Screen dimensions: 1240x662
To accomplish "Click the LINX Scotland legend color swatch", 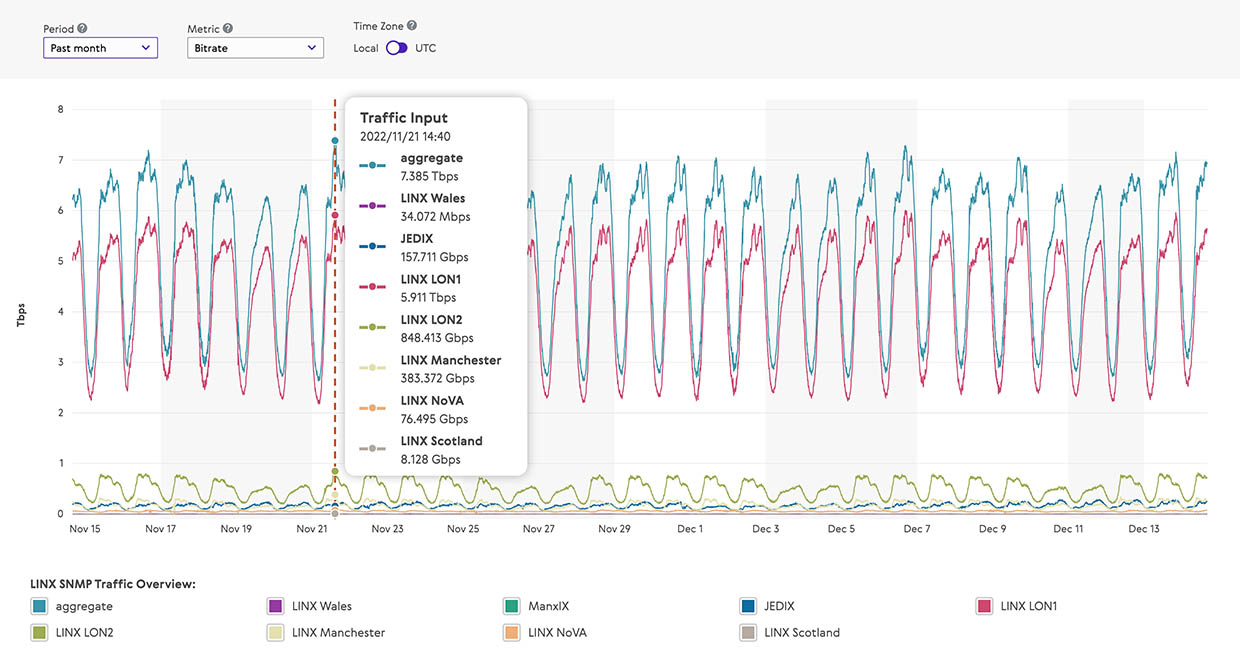I will click(747, 632).
